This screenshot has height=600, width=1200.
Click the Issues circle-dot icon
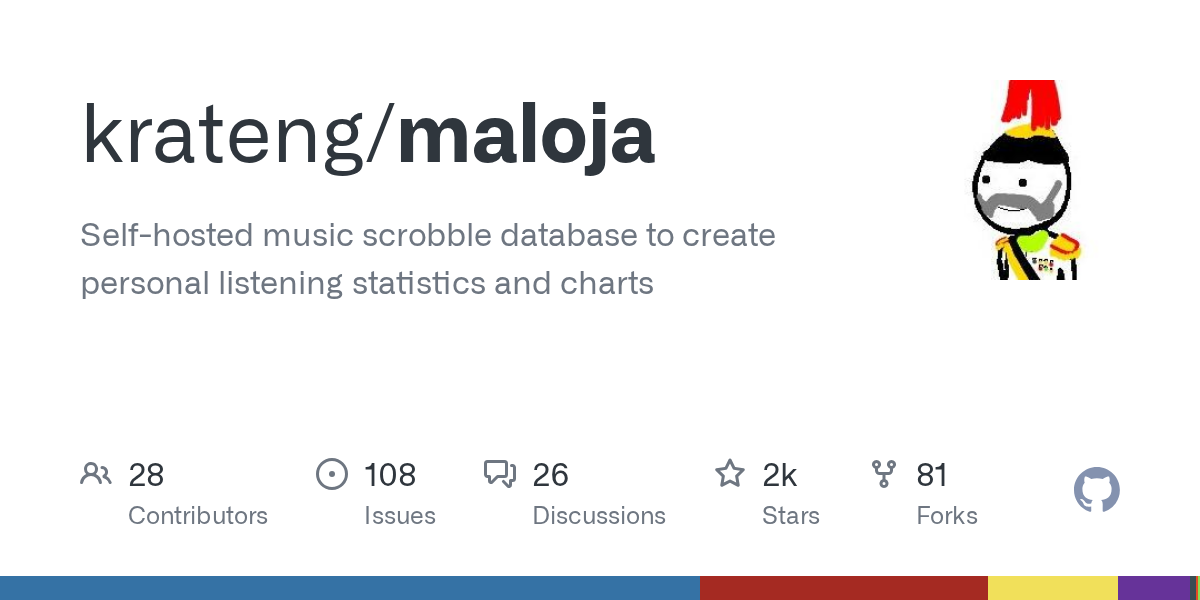coord(332,474)
